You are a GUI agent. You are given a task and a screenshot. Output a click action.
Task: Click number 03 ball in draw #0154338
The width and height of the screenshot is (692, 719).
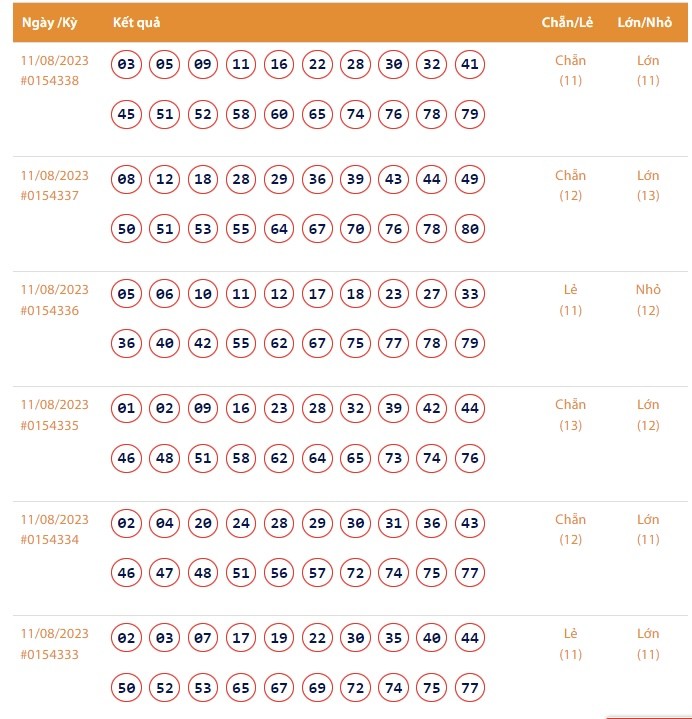coord(126,65)
